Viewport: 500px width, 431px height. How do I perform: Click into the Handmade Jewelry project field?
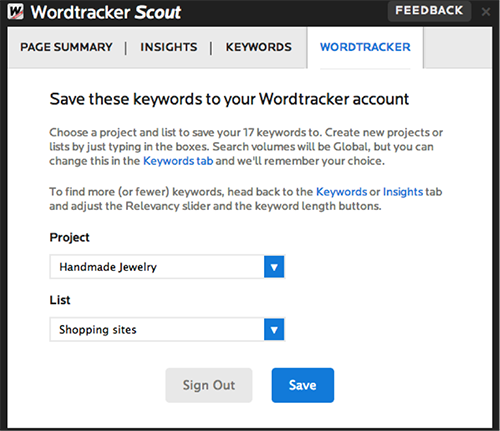157,267
